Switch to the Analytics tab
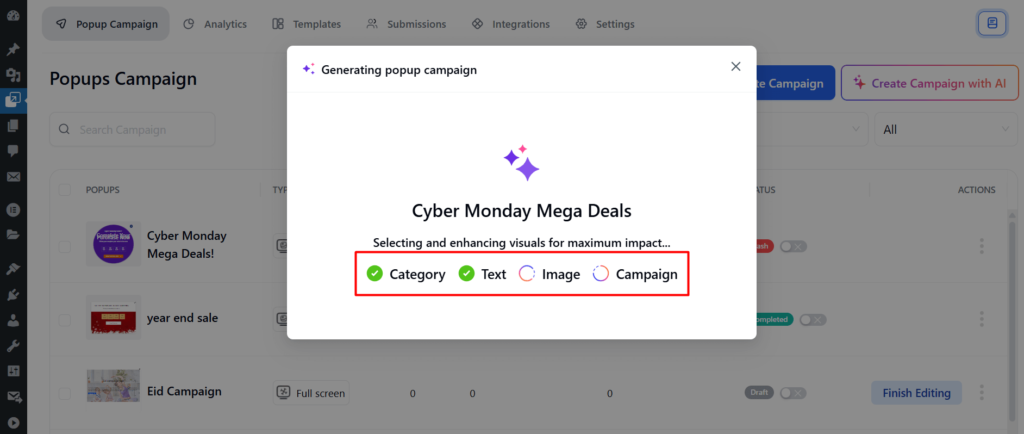 pos(215,24)
